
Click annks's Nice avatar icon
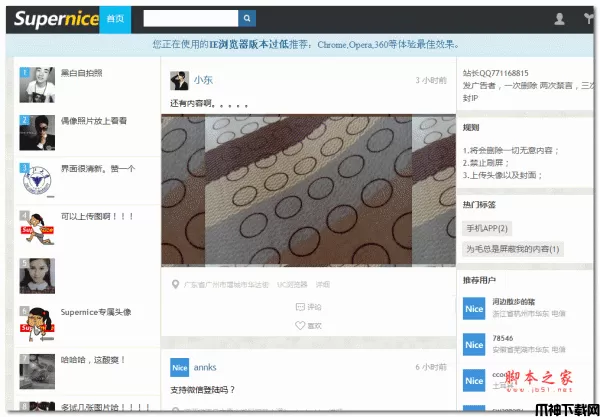click(179, 367)
